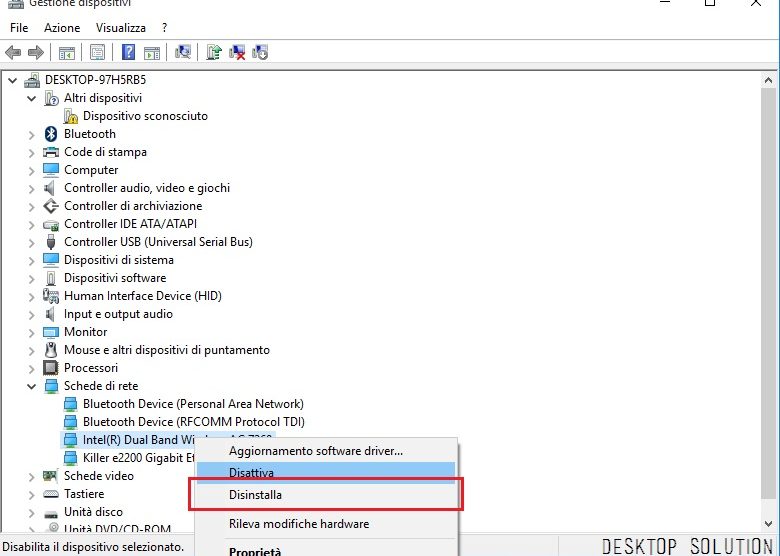Collapse the Schede di rete category

(32, 386)
